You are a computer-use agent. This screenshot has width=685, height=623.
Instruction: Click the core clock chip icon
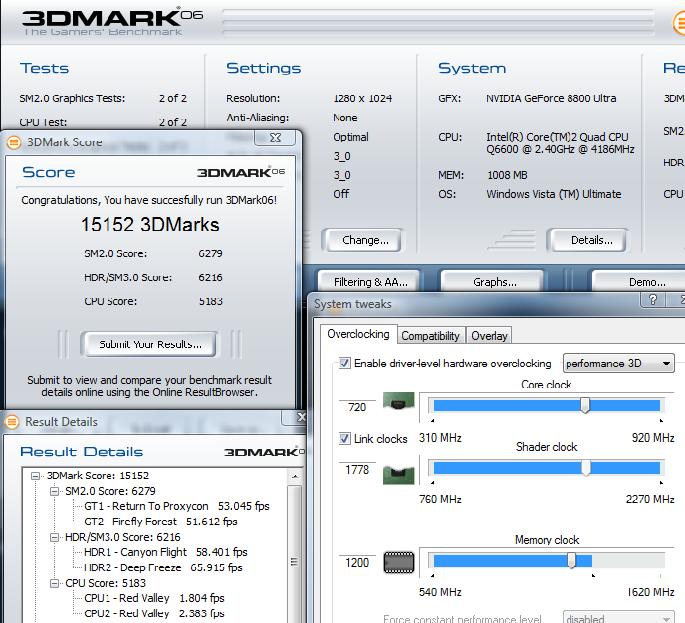(x=398, y=401)
